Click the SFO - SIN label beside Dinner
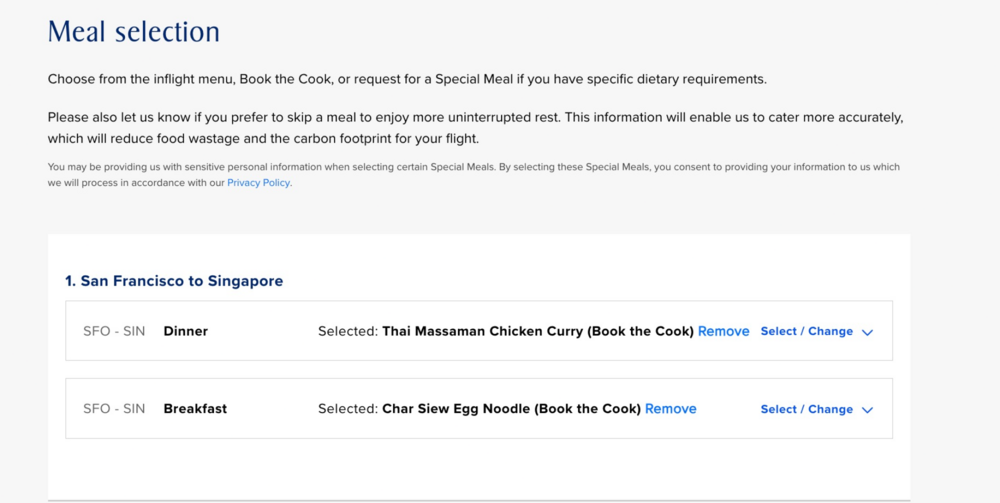 [114, 331]
